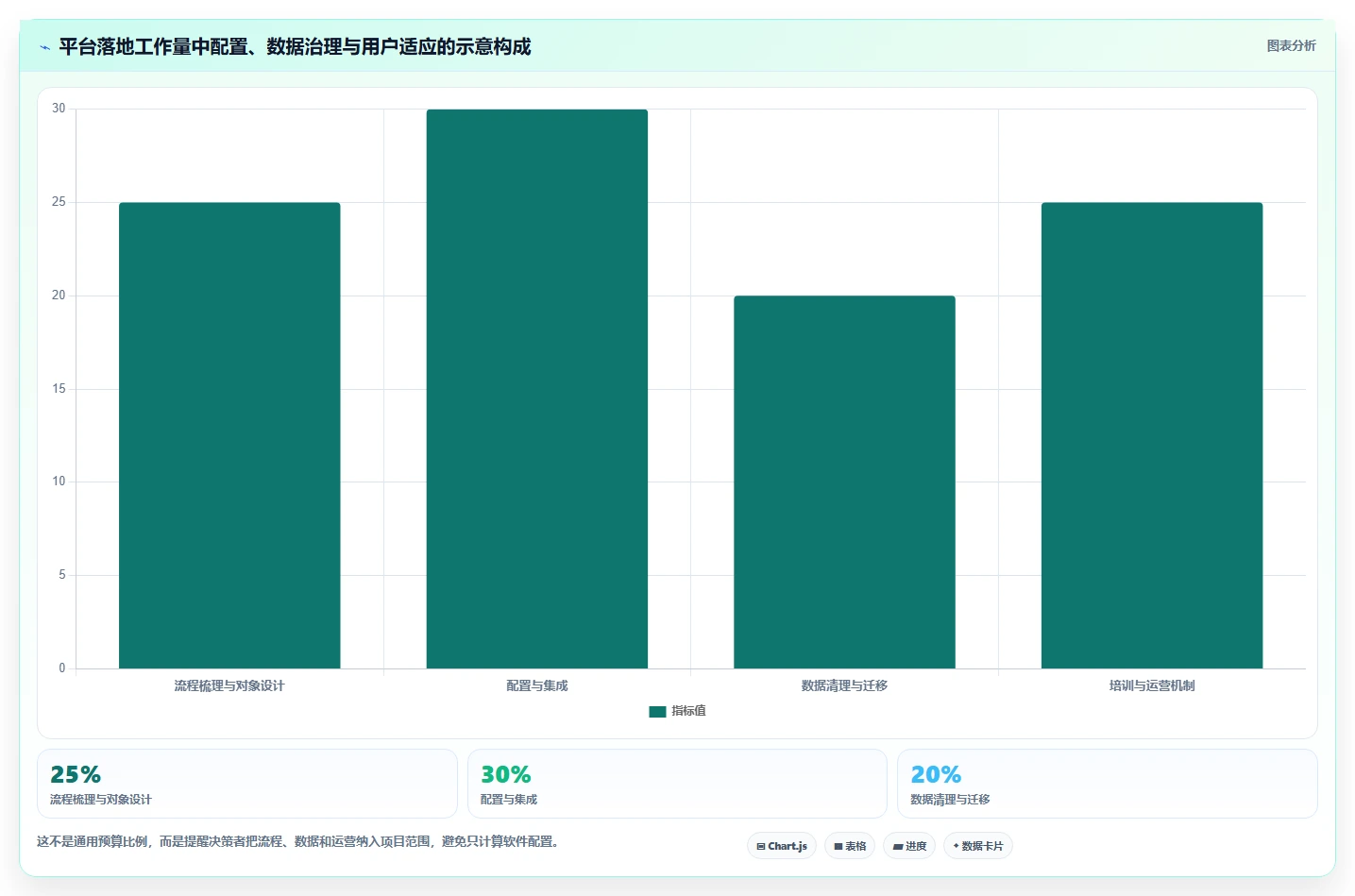The height and width of the screenshot is (896, 1355).
Task: Click the y-axis tick label 15
Action: [59, 389]
